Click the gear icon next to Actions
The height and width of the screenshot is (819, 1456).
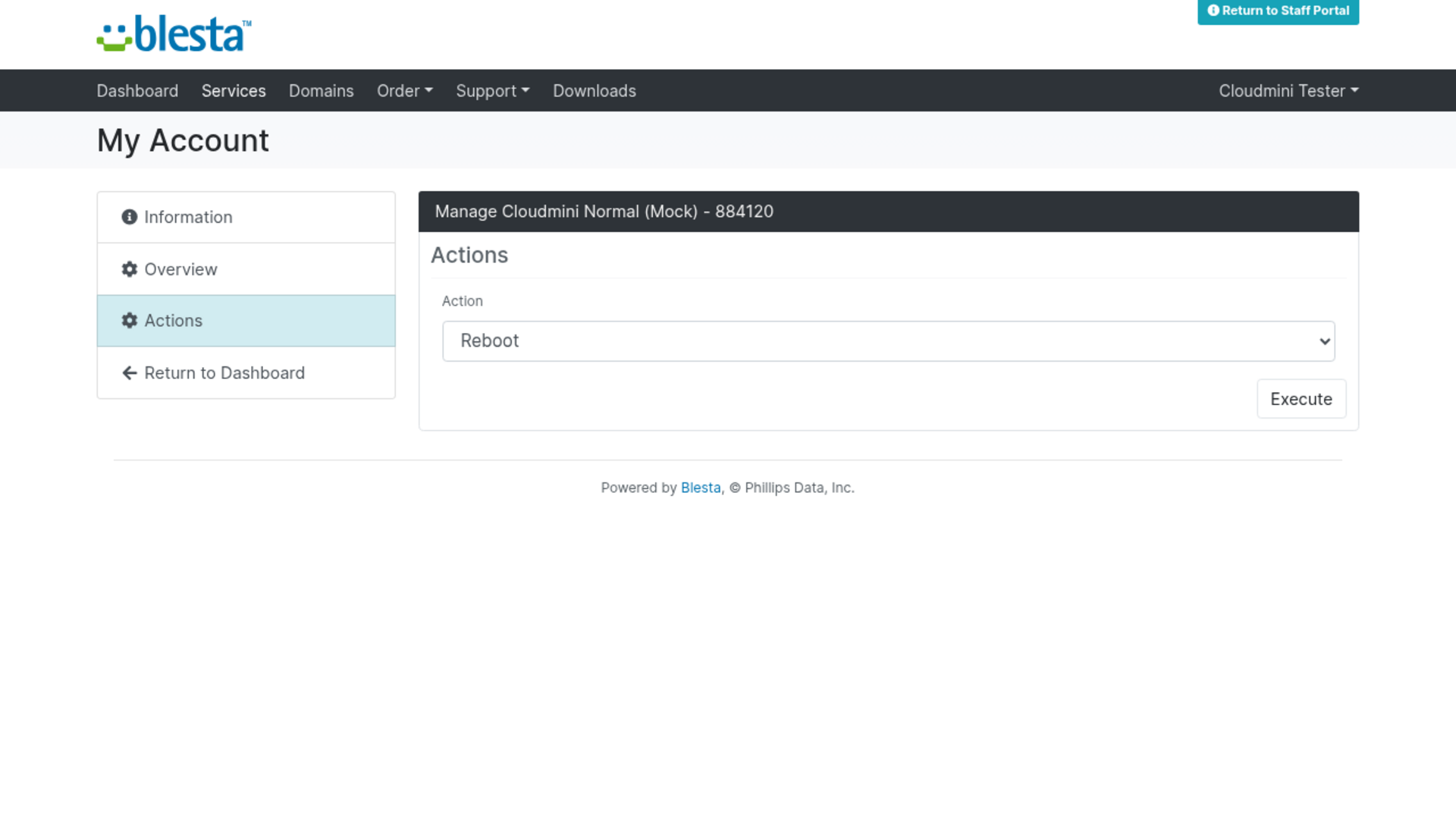pos(130,321)
